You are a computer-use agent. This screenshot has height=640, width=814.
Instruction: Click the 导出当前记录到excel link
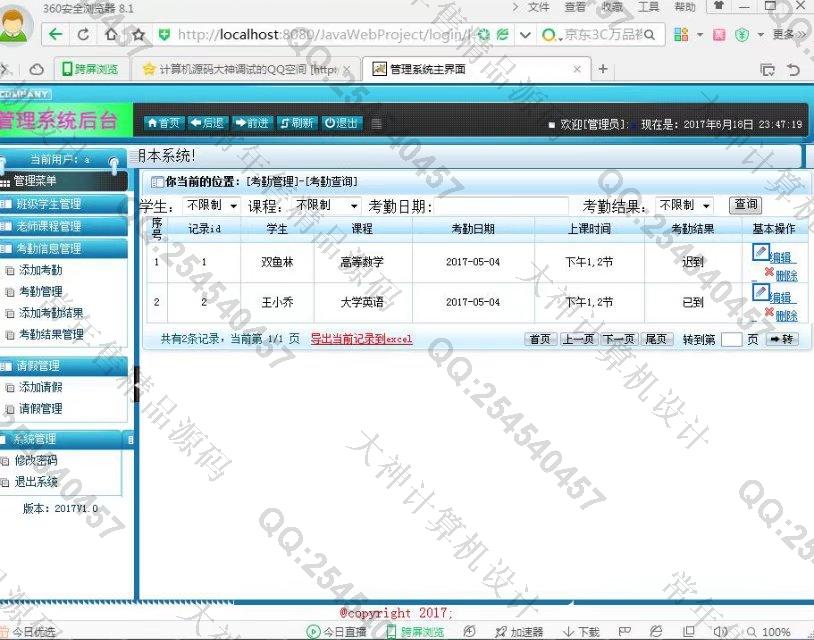tap(361, 339)
